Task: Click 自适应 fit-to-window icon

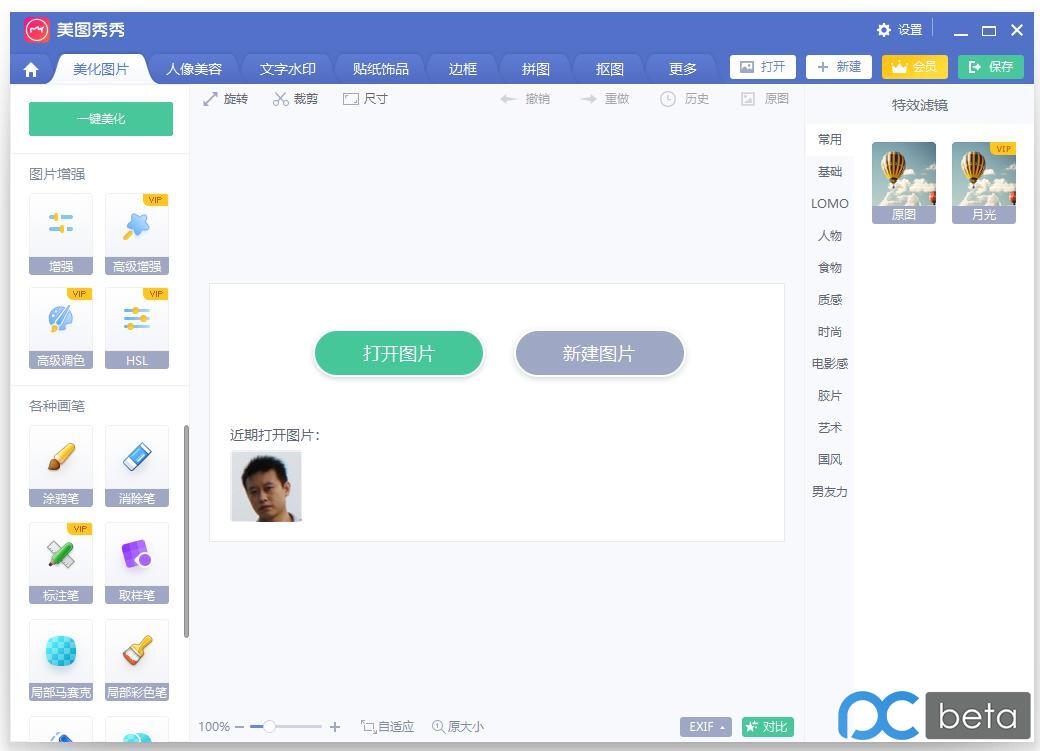Action: coord(387,727)
